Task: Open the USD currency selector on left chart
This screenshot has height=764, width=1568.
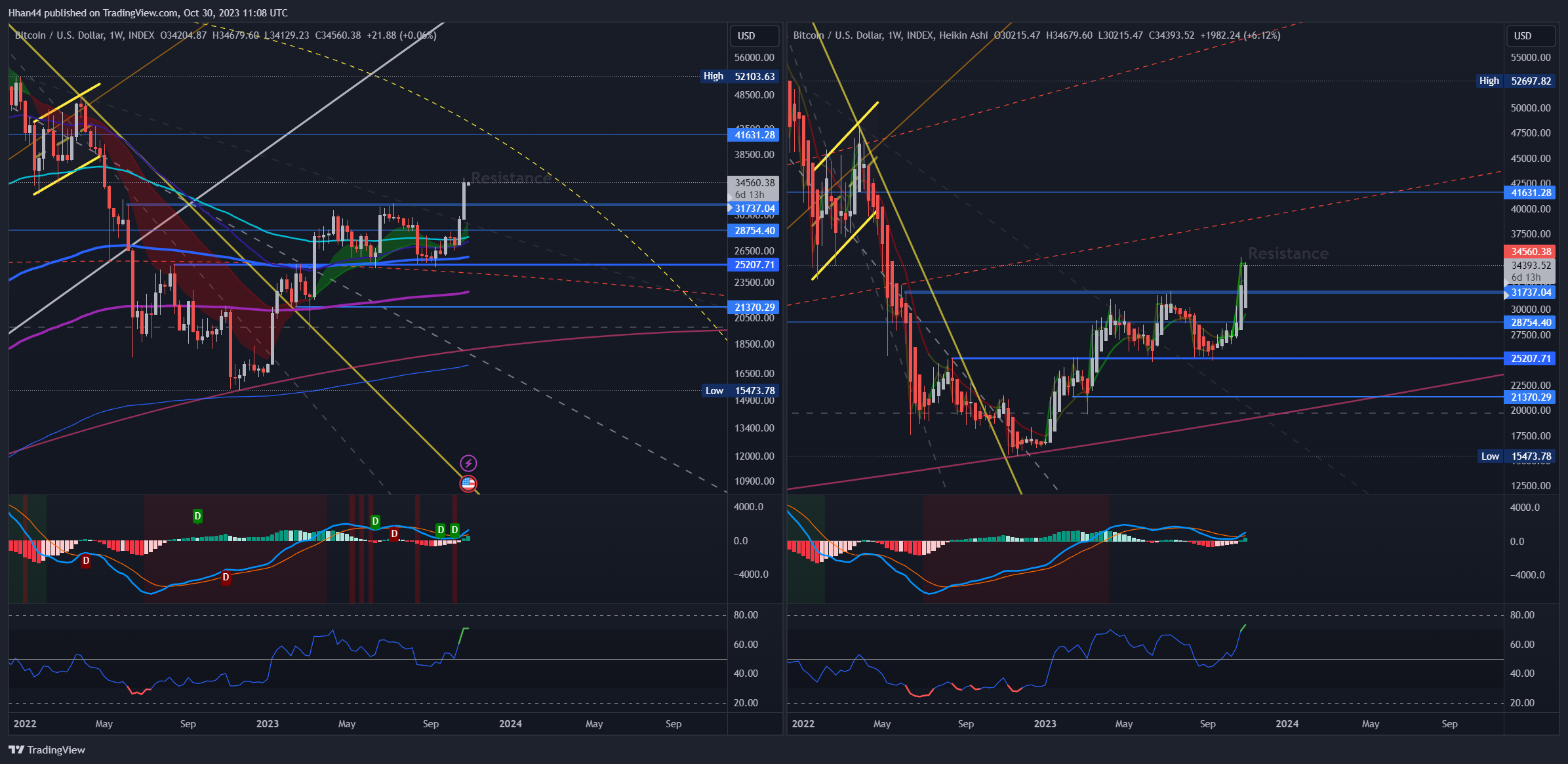Action: point(754,36)
